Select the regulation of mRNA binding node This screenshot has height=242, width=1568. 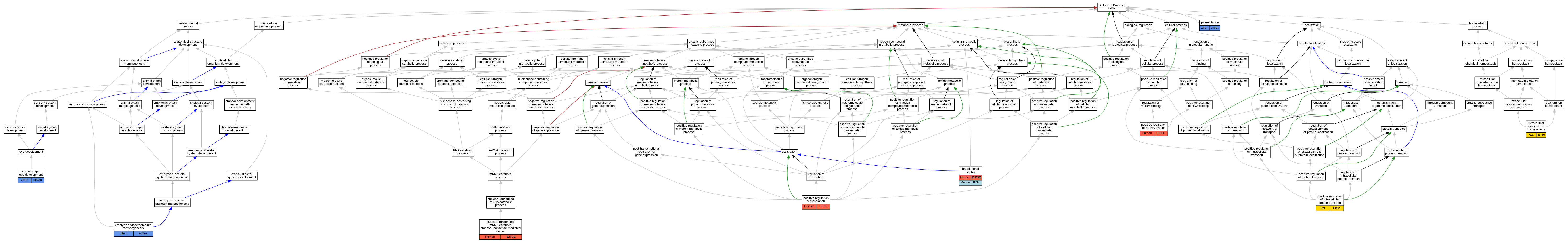(1150, 105)
